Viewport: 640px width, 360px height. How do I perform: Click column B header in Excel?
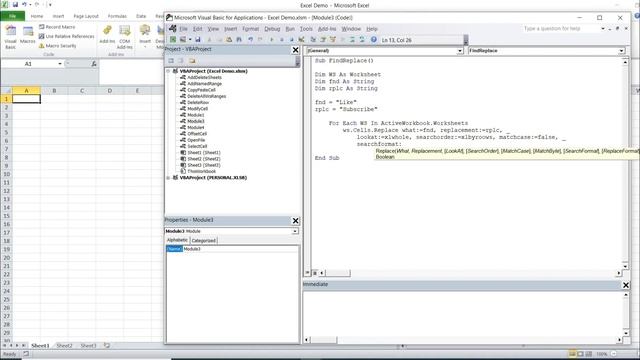[54, 91]
